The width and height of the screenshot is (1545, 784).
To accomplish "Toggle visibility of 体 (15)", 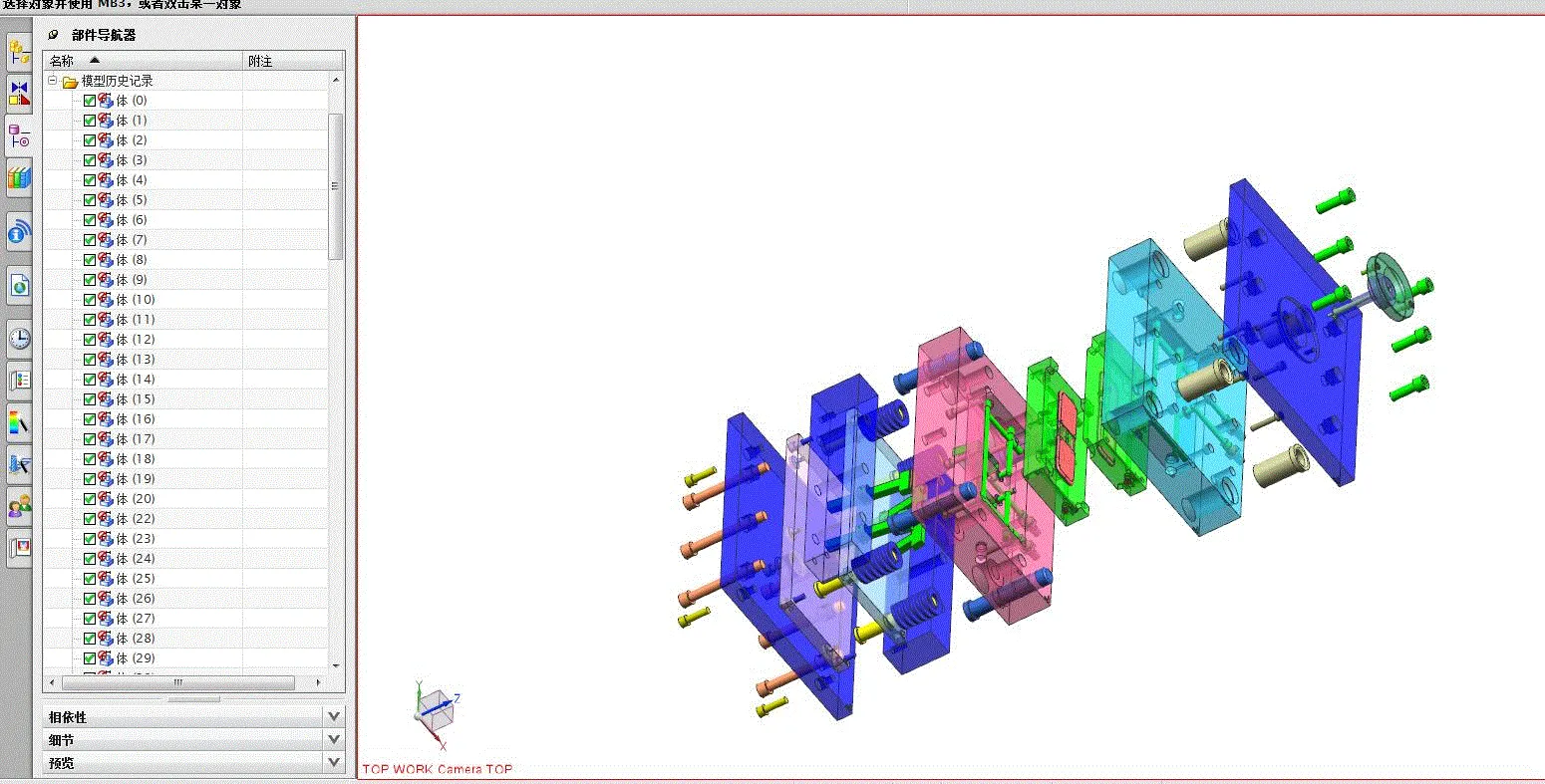I will (89, 398).
